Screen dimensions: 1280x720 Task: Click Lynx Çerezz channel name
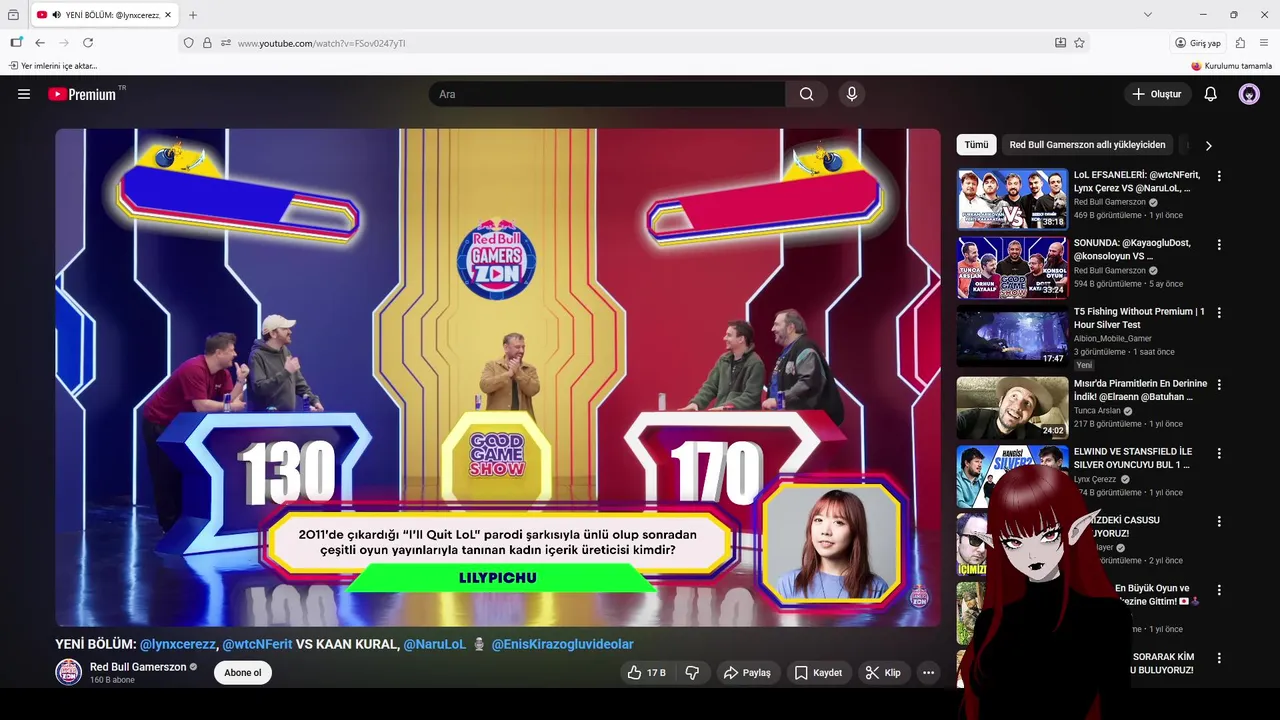click(1095, 479)
